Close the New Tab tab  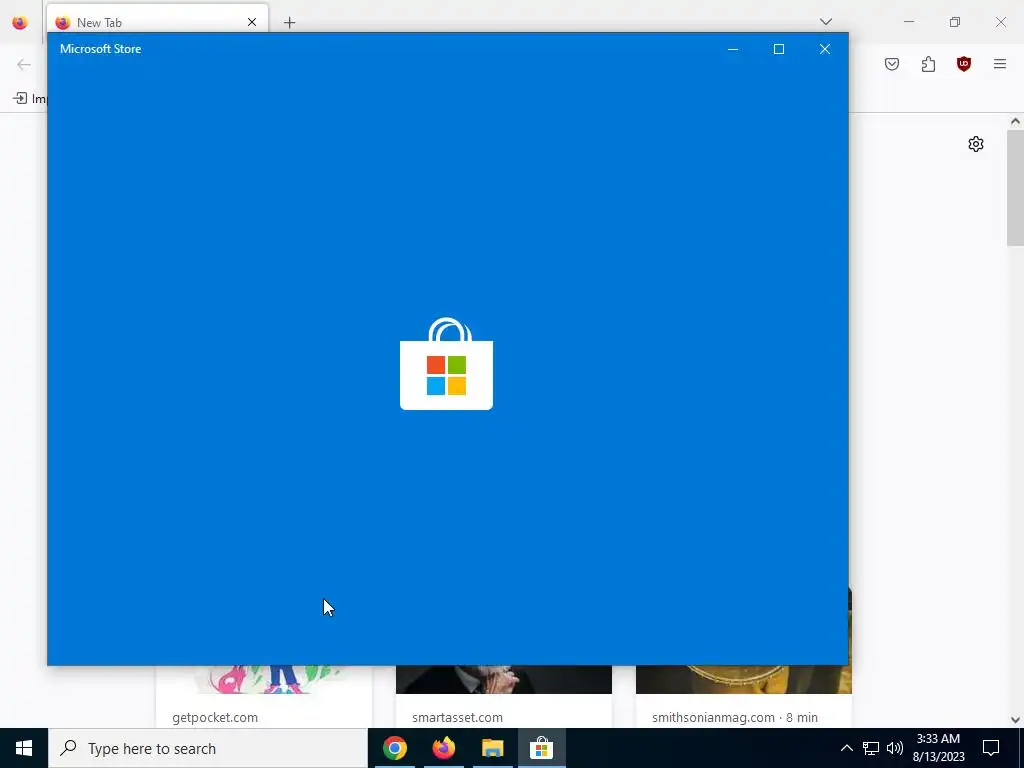[x=252, y=22]
